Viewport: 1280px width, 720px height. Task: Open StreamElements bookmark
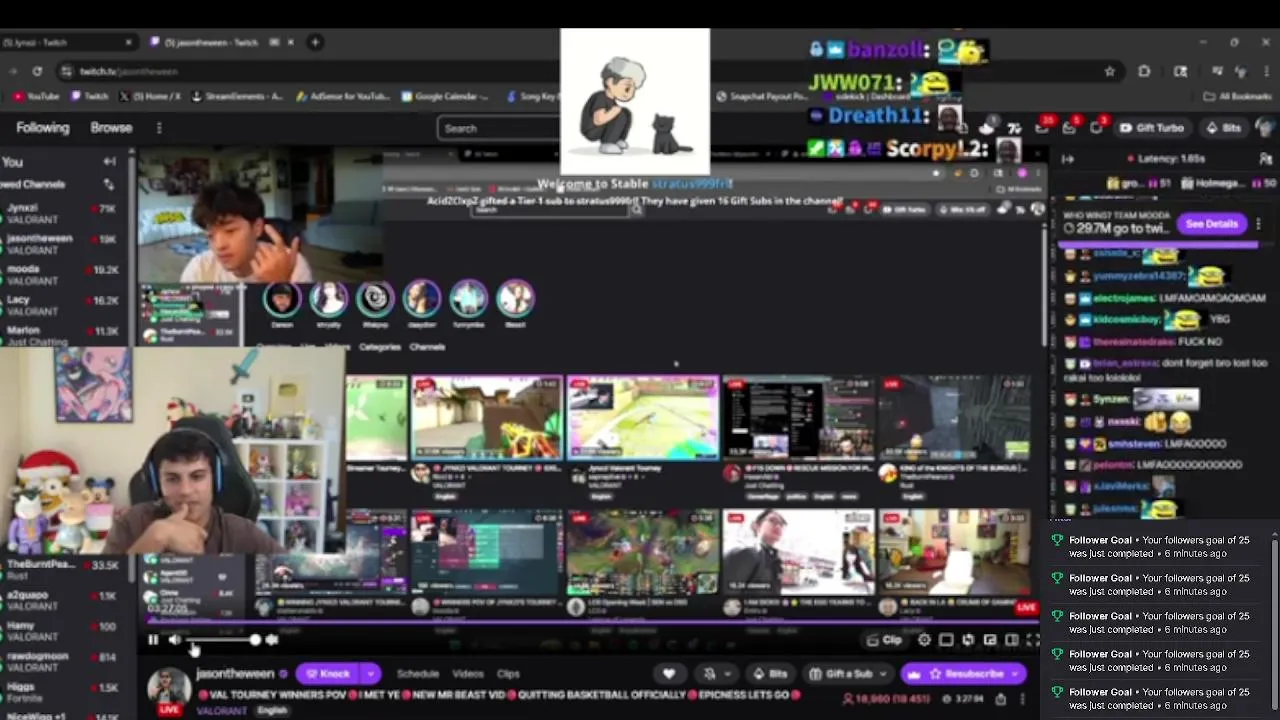coord(237,97)
